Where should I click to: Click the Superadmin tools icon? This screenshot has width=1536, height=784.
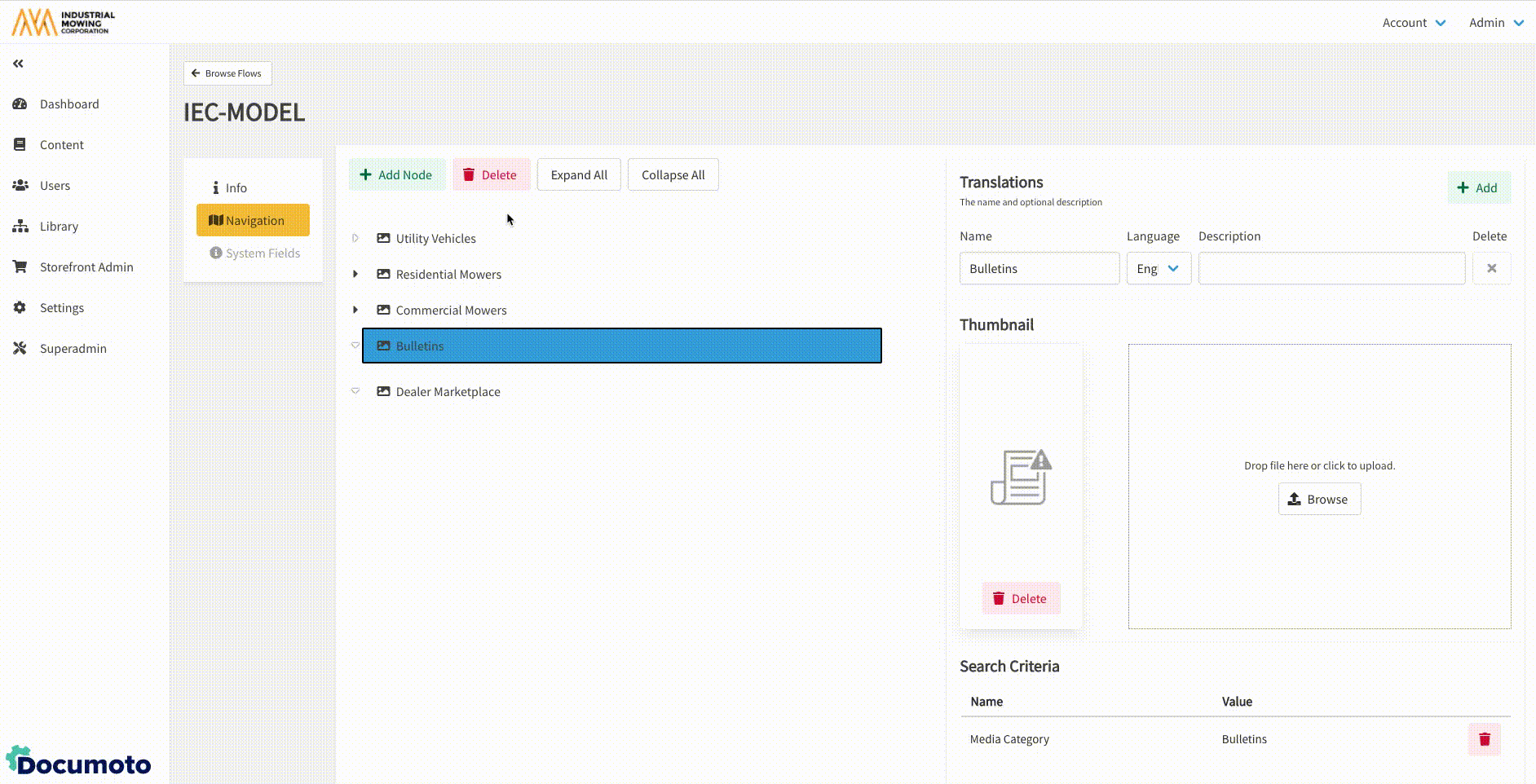[x=20, y=349]
